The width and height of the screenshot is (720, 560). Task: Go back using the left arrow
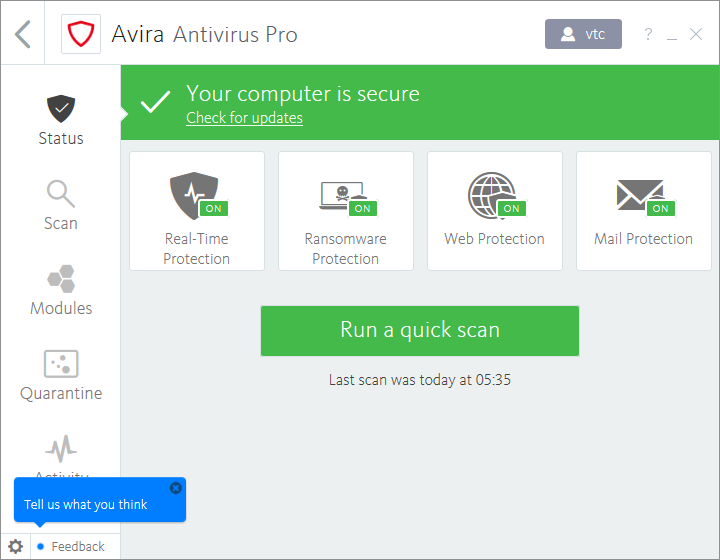(x=23, y=34)
